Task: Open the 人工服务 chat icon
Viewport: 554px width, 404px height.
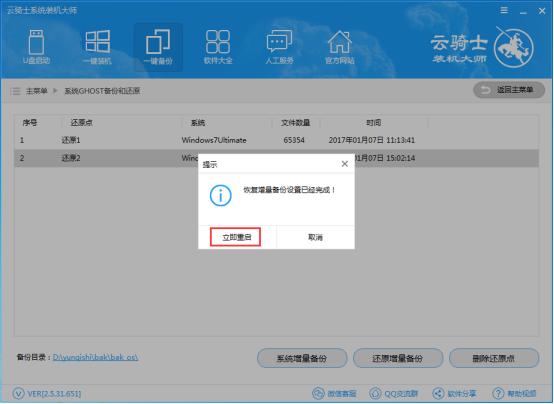Action: 279,47
